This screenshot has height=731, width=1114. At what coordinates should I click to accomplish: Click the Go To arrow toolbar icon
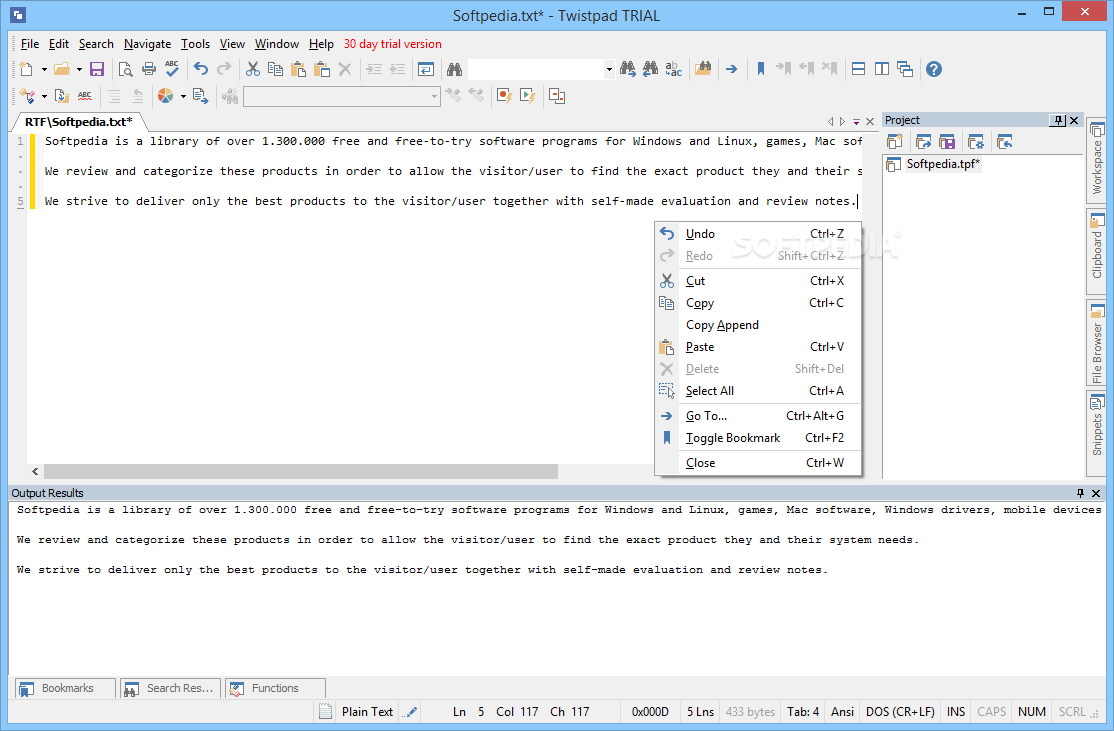click(731, 69)
